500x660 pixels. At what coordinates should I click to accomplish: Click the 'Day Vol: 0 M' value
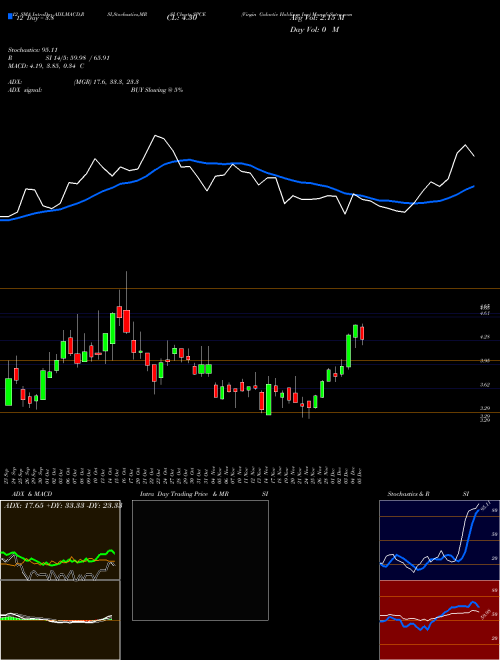(314, 30)
